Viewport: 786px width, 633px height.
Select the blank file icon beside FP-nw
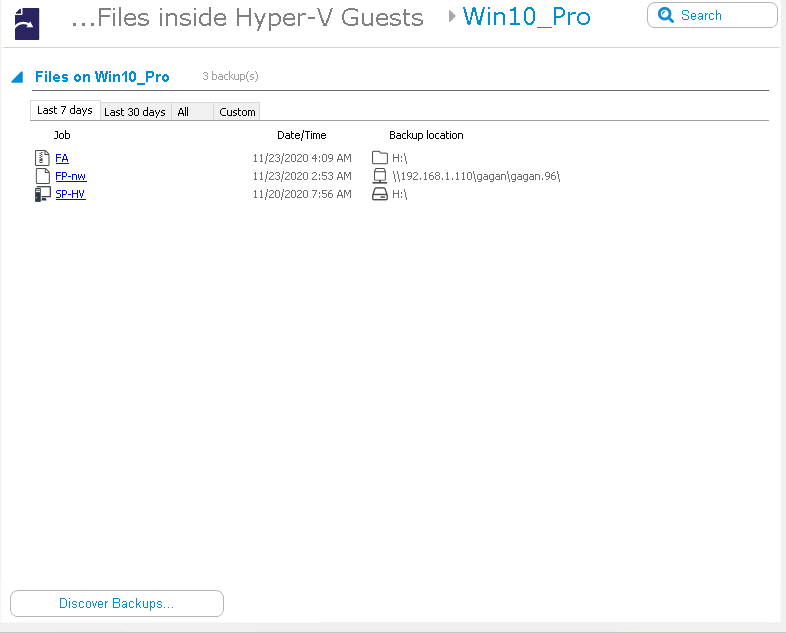coord(42,176)
